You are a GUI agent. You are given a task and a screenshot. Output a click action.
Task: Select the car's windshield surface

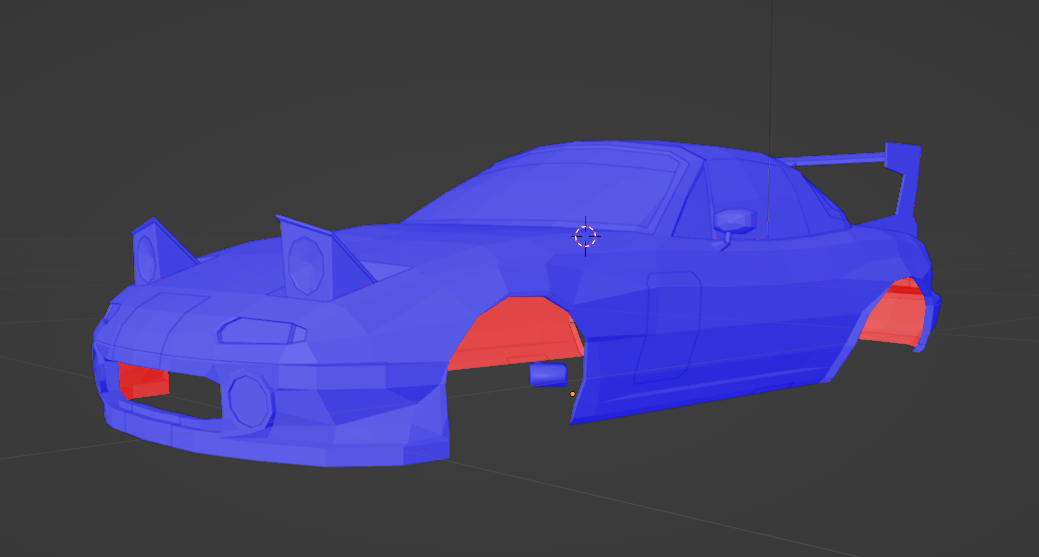(x=560, y=190)
